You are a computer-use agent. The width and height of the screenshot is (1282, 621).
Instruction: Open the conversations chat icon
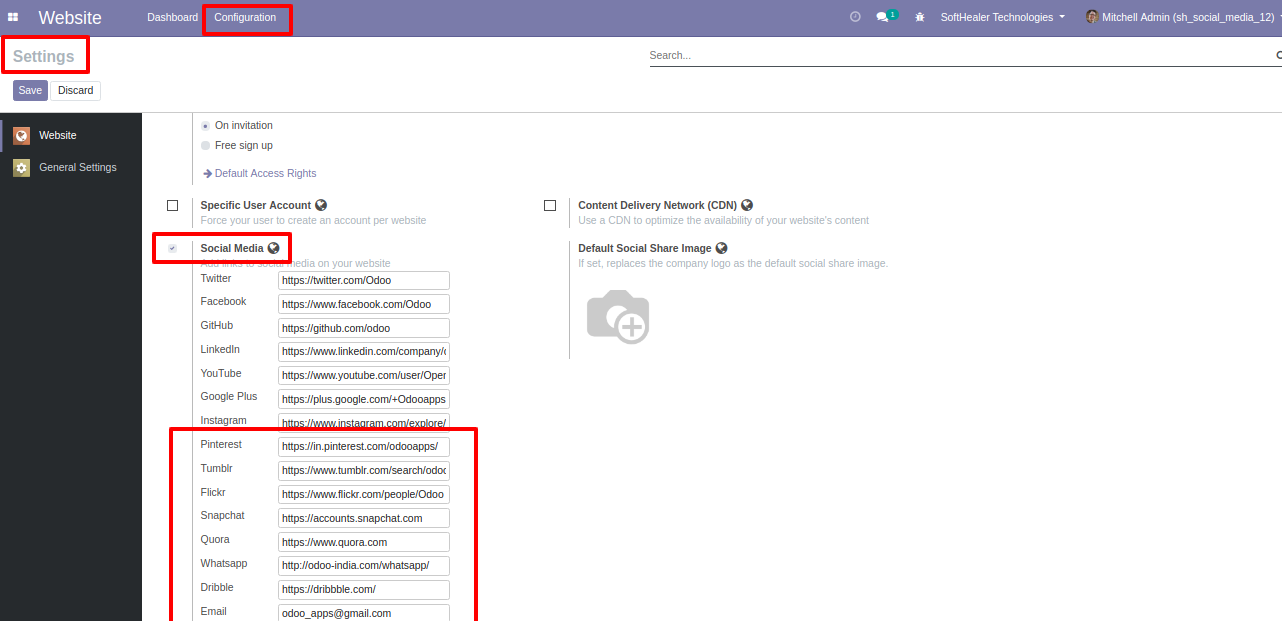tap(882, 17)
